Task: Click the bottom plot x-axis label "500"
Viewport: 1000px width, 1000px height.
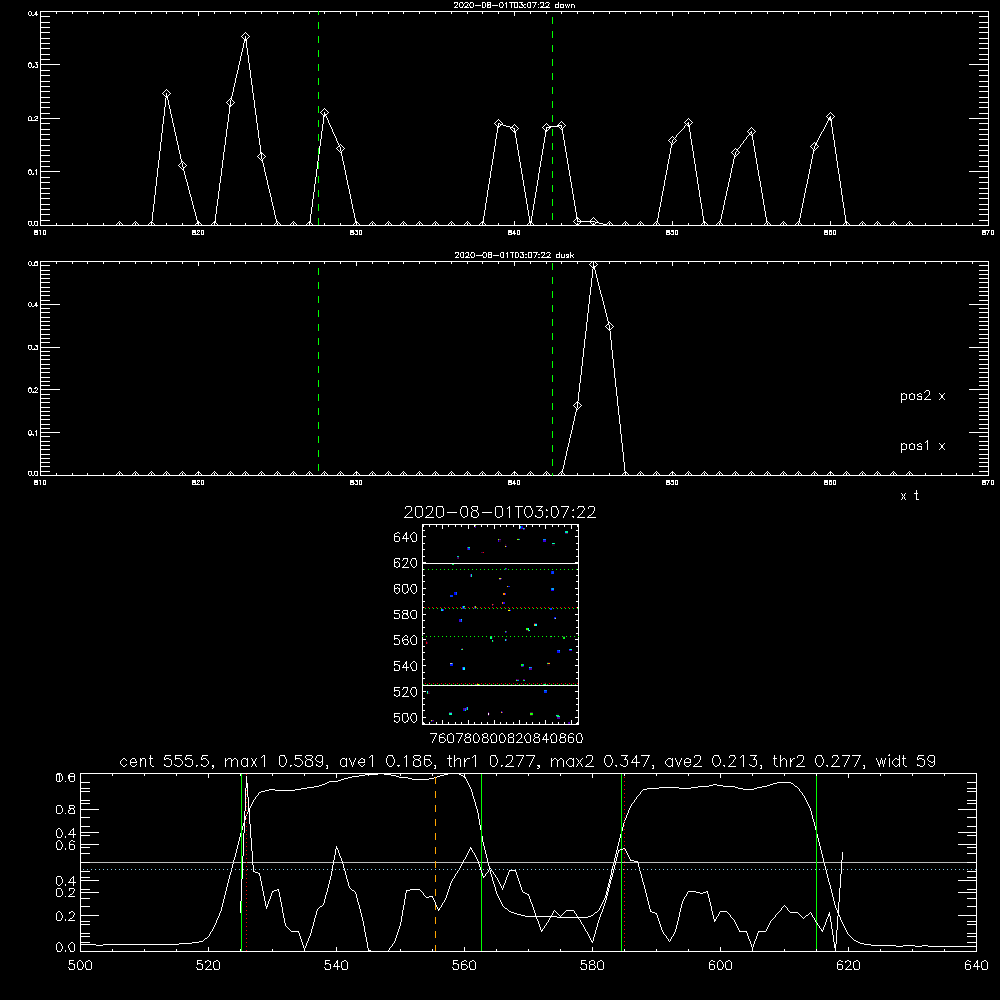Action: click(x=80, y=966)
